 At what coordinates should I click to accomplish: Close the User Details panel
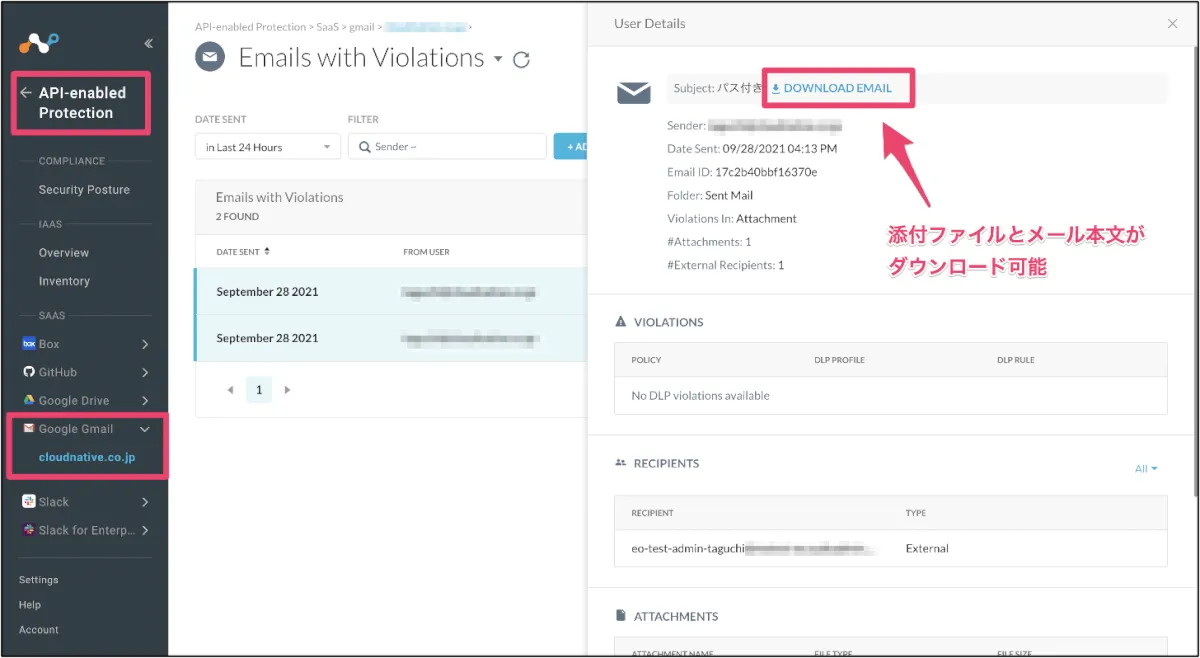(x=1173, y=24)
